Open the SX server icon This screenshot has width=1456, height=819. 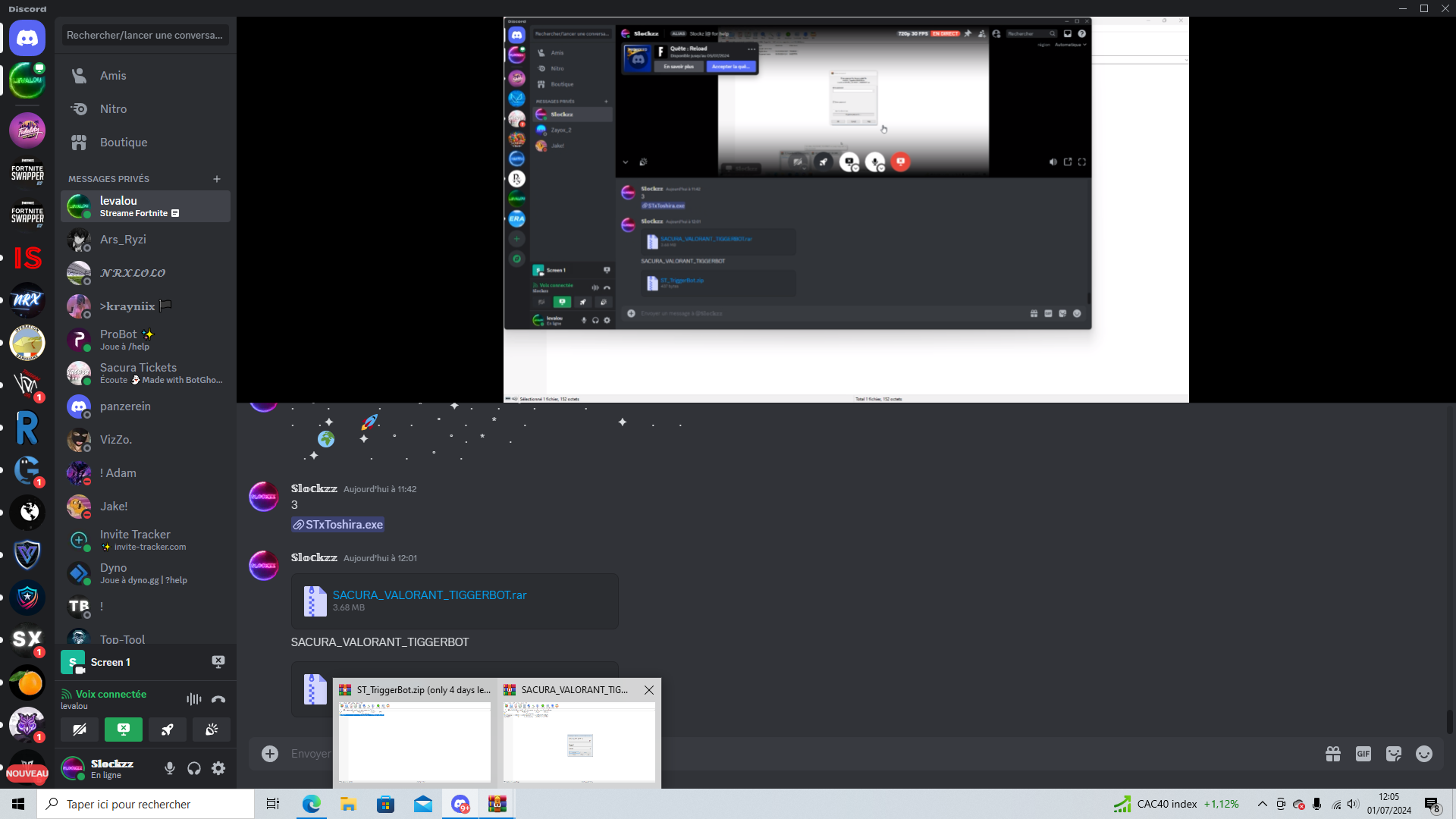[27, 640]
